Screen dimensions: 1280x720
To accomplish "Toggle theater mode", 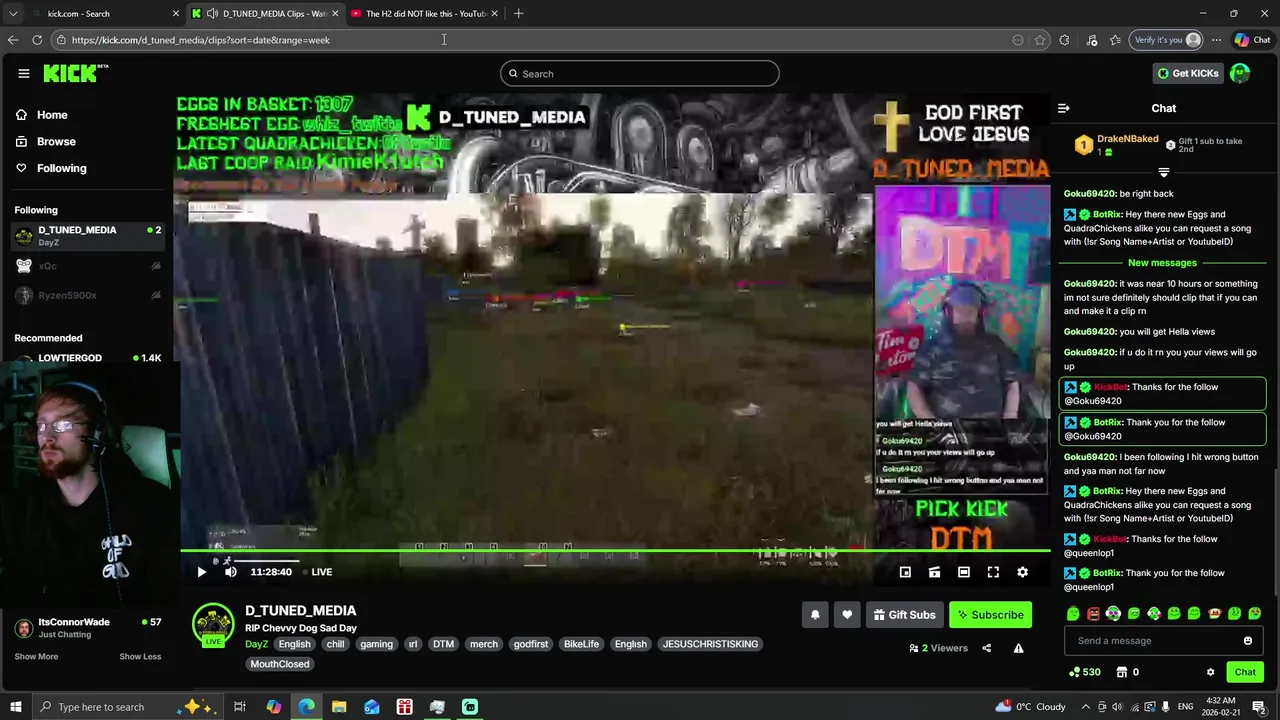I will click(964, 572).
